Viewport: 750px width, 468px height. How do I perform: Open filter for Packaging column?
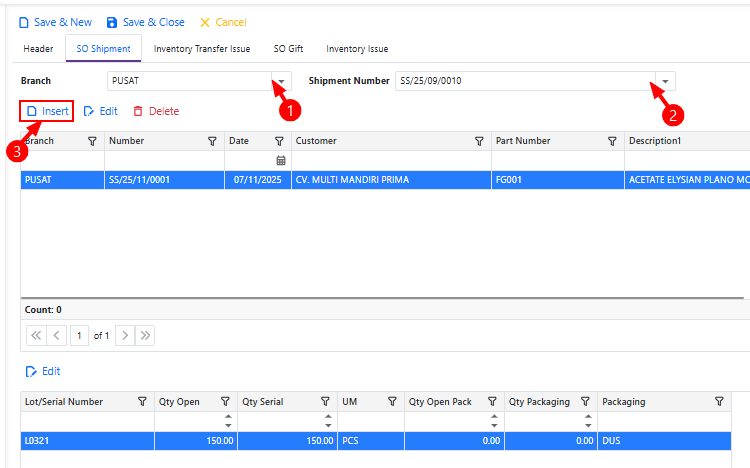[x=719, y=401]
